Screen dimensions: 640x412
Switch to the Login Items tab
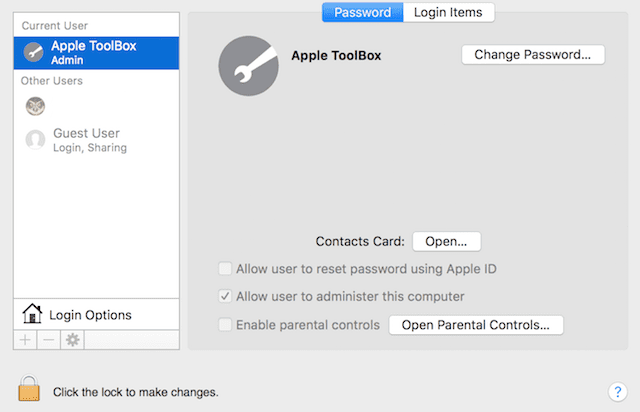click(x=448, y=12)
